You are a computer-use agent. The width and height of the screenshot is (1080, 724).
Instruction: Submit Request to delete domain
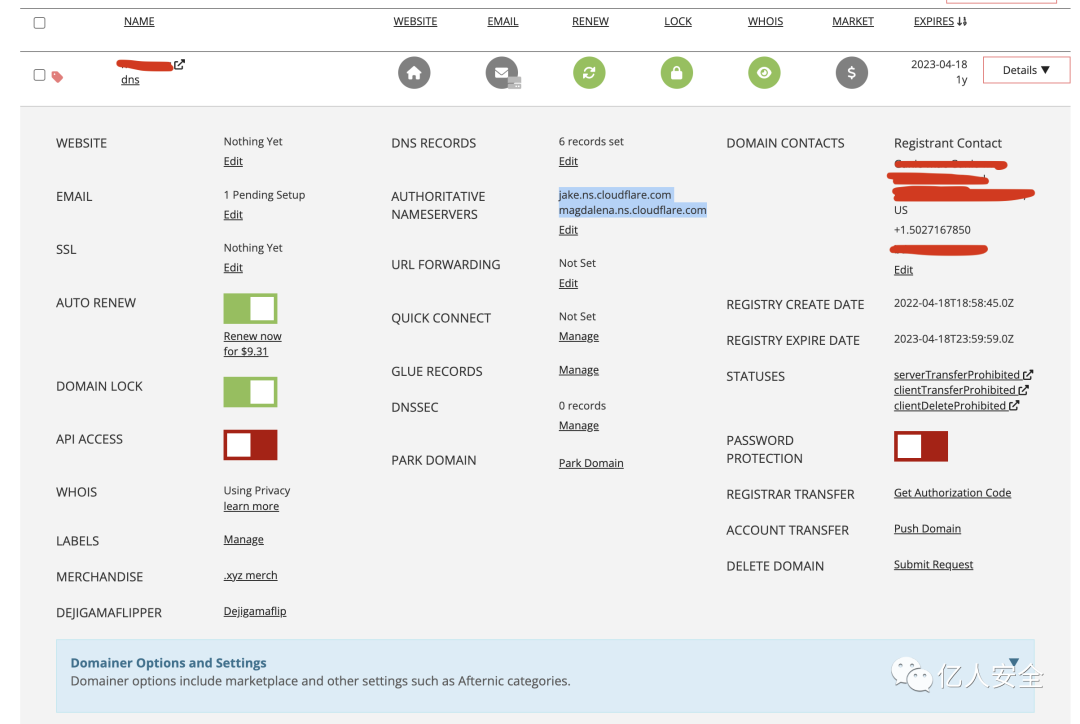933,564
